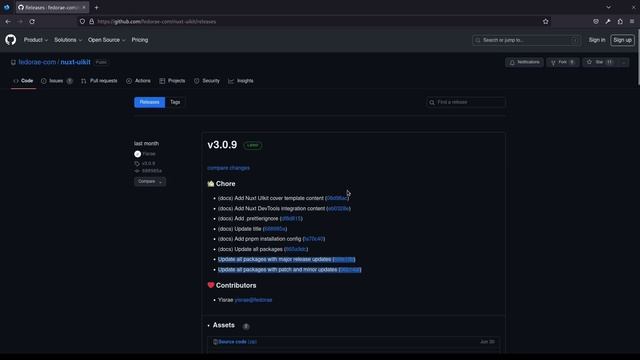Open commit link for major release updates
640x360 pixels.
point(344,260)
